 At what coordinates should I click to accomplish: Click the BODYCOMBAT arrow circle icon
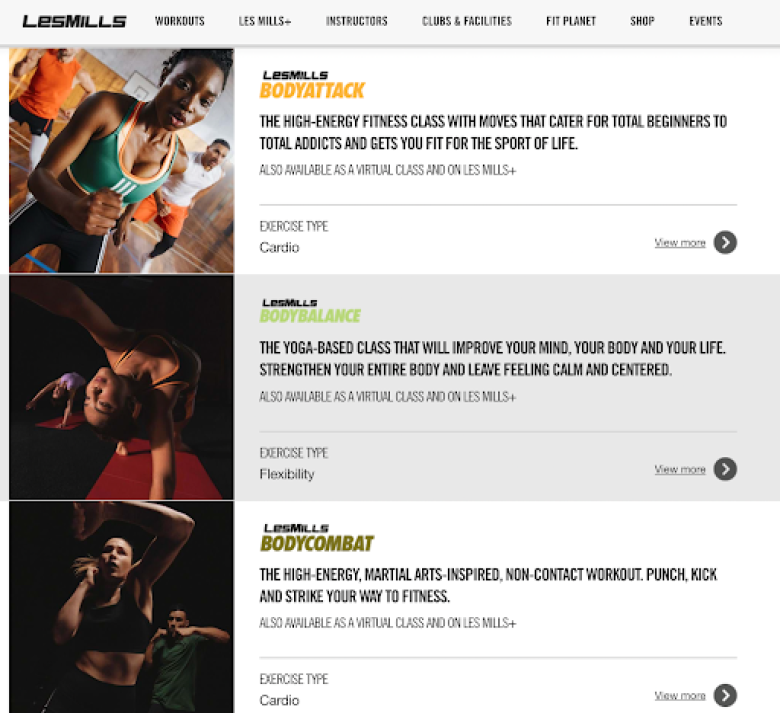pos(725,695)
